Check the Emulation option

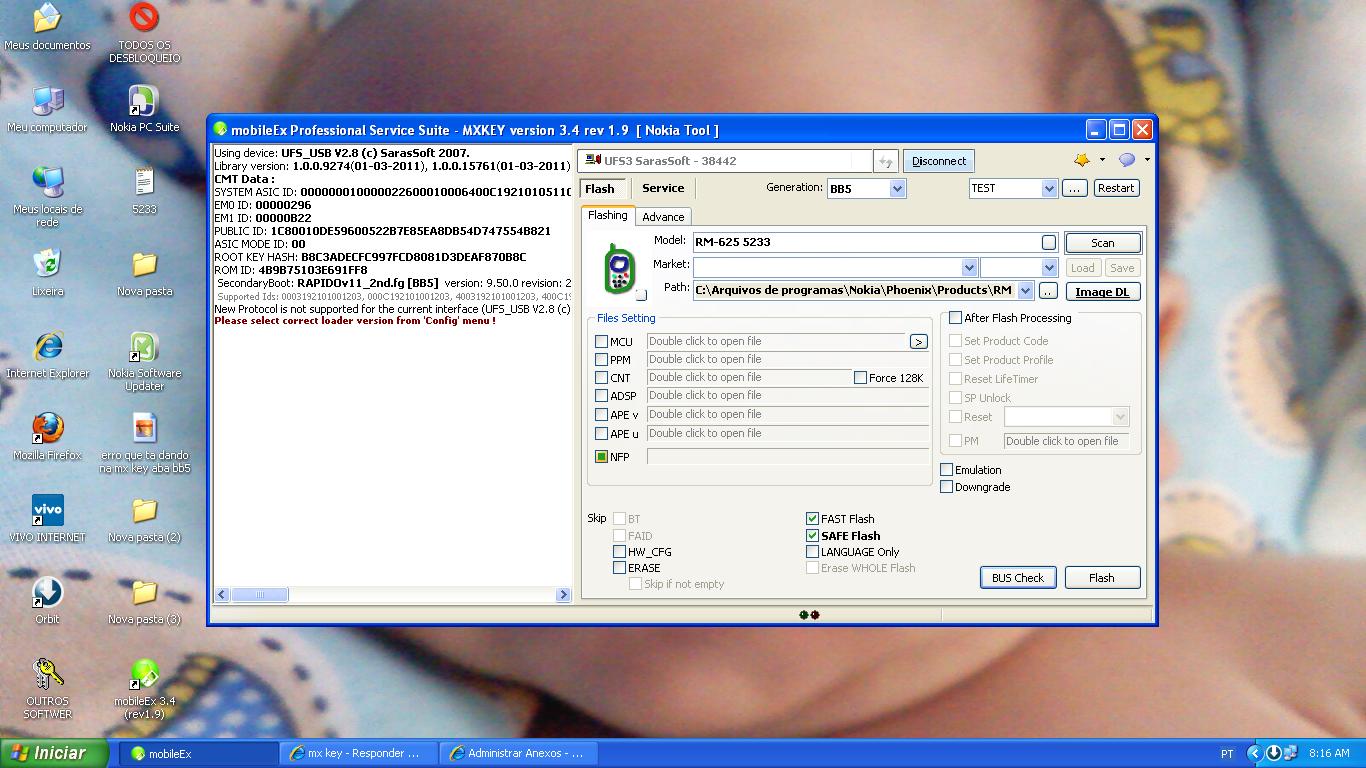[x=946, y=470]
